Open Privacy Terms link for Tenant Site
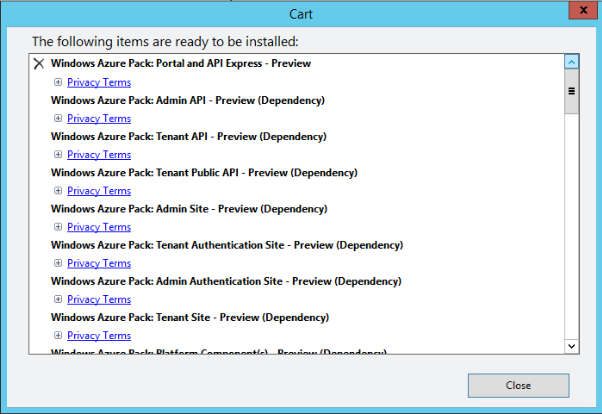The height and width of the screenshot is (414, 602). point(99,335)
